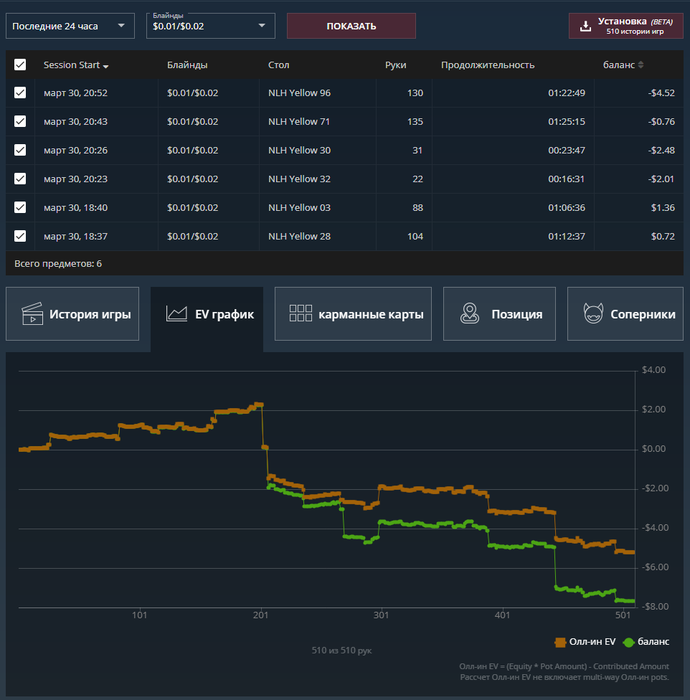Click the -$0.76 balance value
The height and width of the screenshot is (700, 690).
click(x=661, y=121)
